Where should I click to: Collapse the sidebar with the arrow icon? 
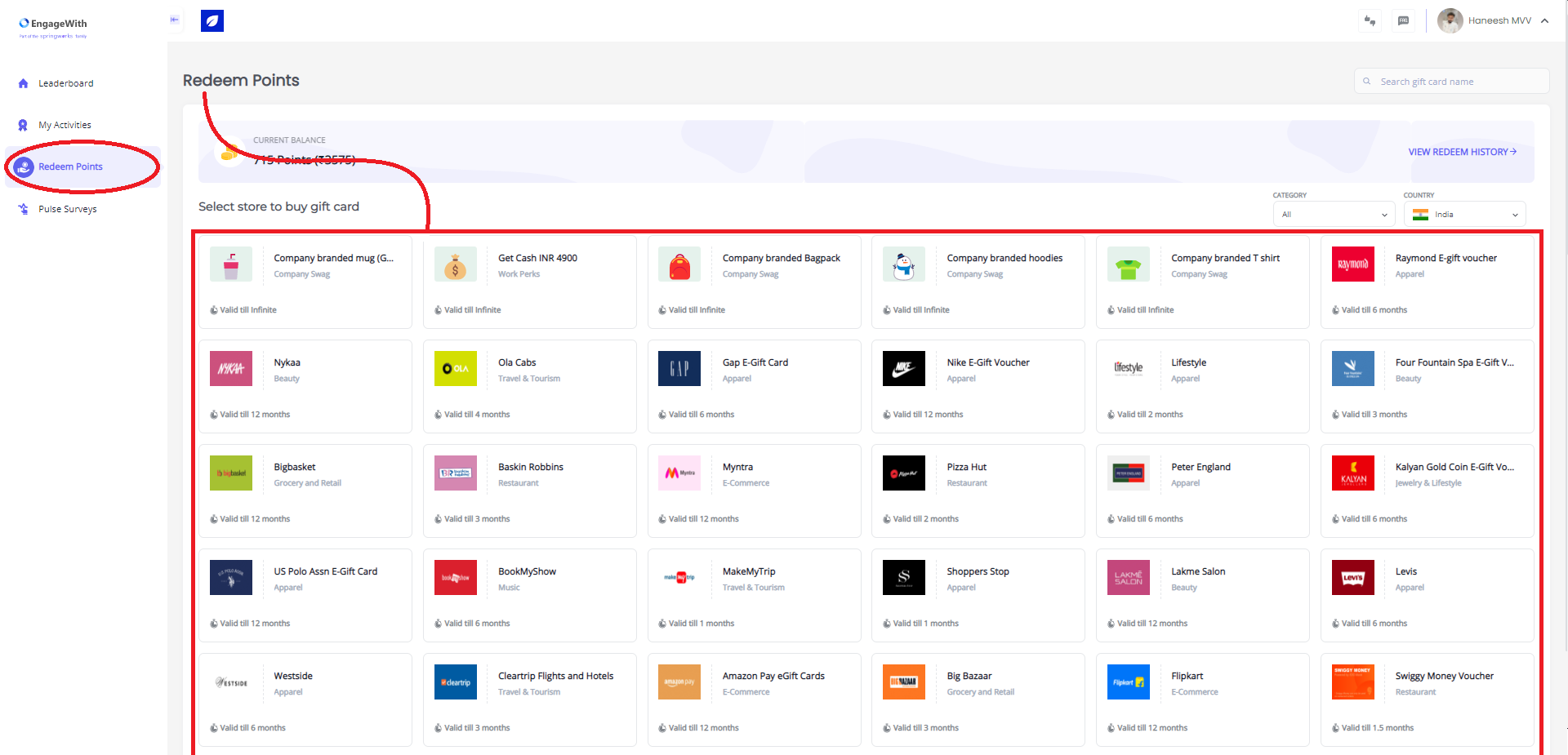[x=174, y=20]
